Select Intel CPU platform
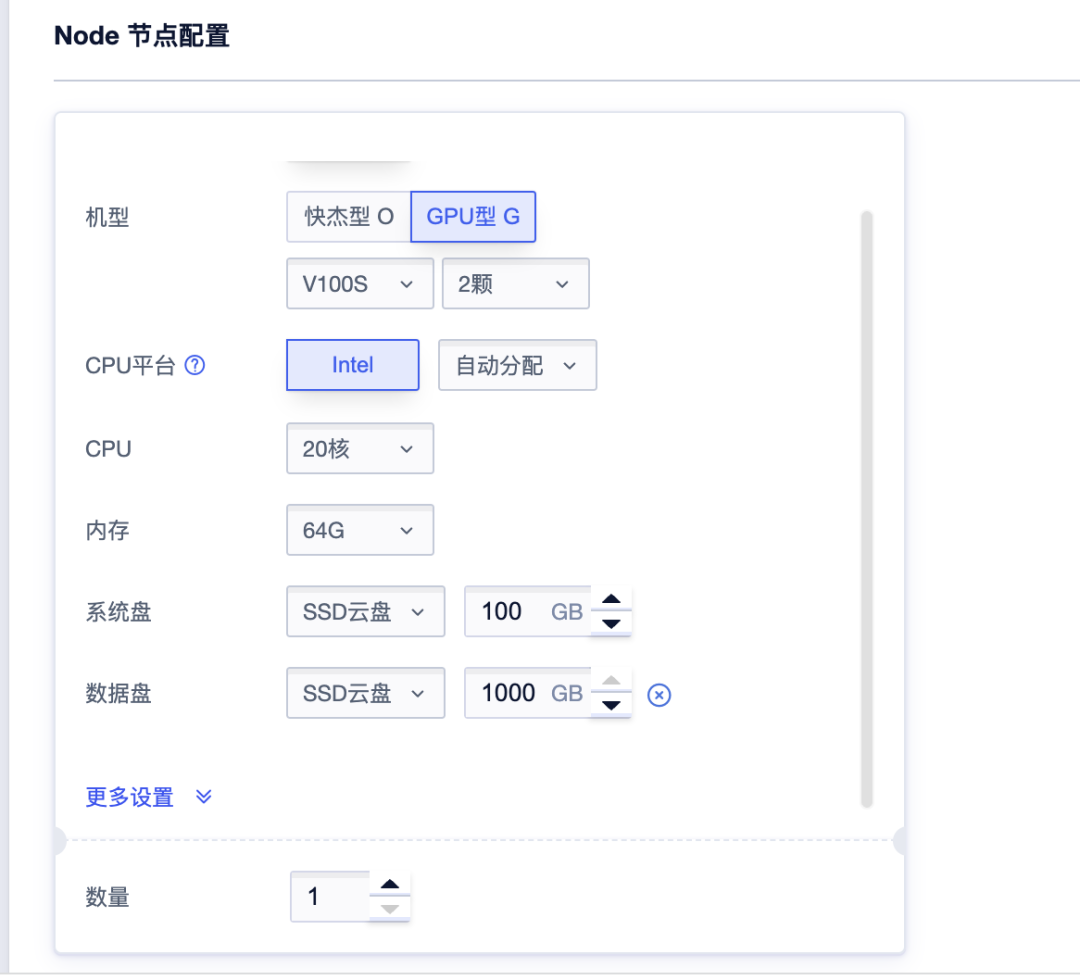The image size is (1080, 980). click(x=353, y=365)
